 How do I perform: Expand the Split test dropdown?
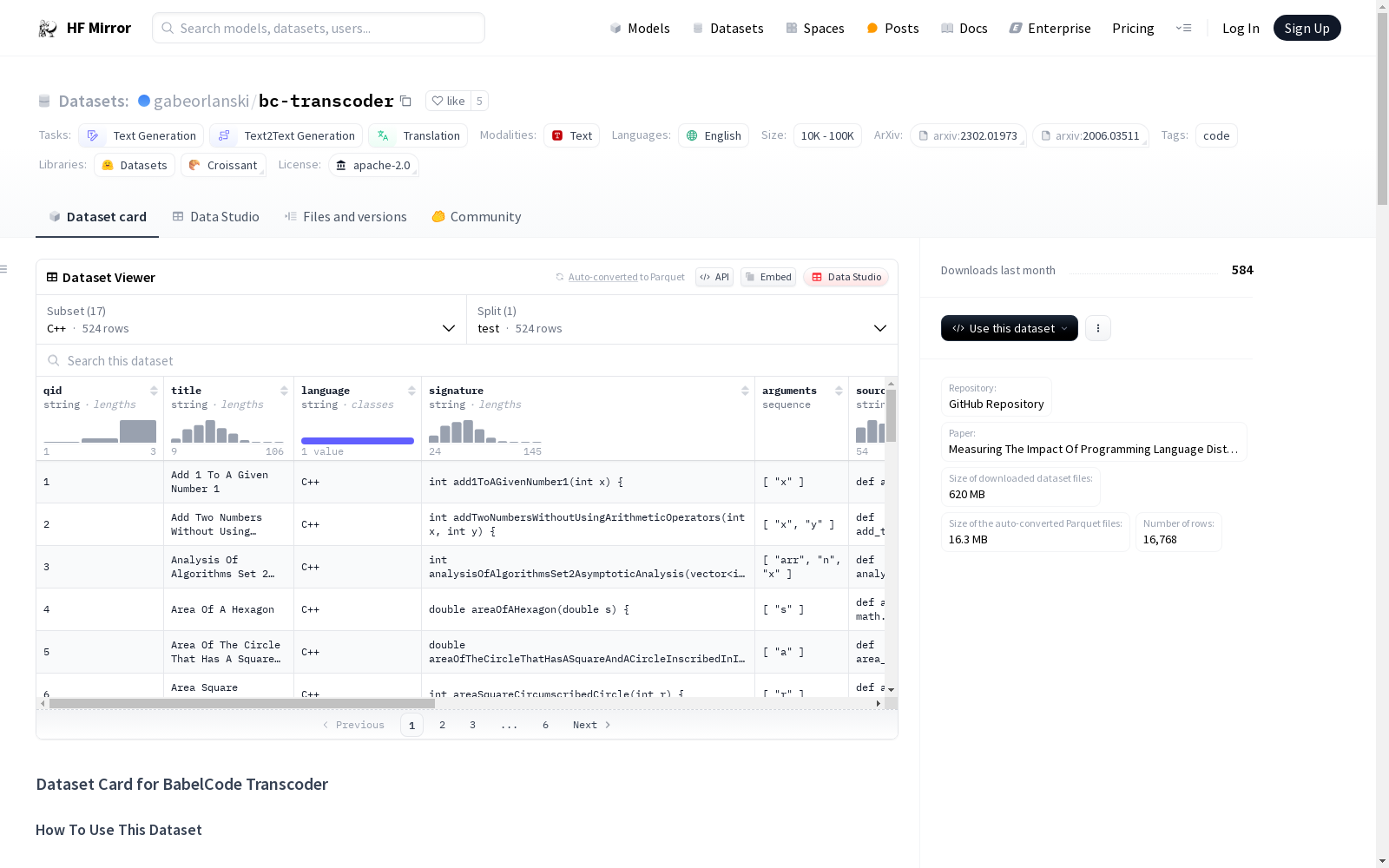coord(681,319)
